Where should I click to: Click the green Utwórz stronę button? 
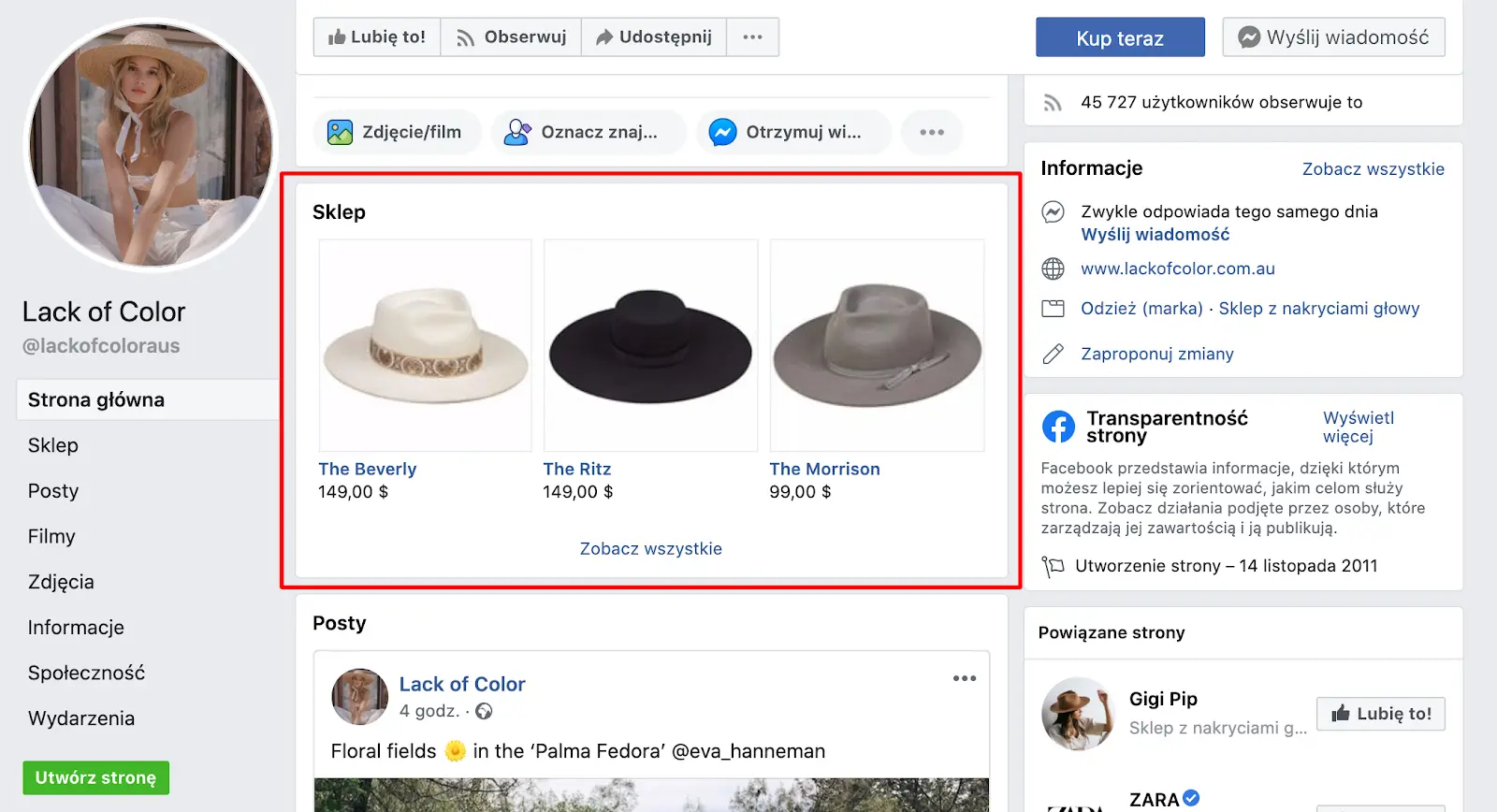click(95, 777)
